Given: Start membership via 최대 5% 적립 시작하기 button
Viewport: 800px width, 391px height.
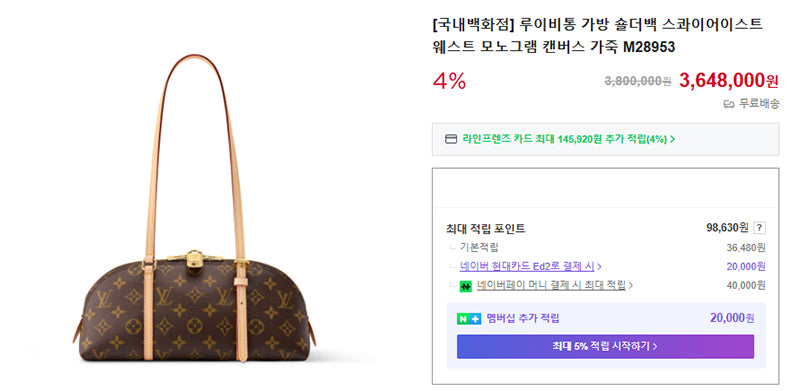Looking at the screenshot, I should tap(605, 347).
